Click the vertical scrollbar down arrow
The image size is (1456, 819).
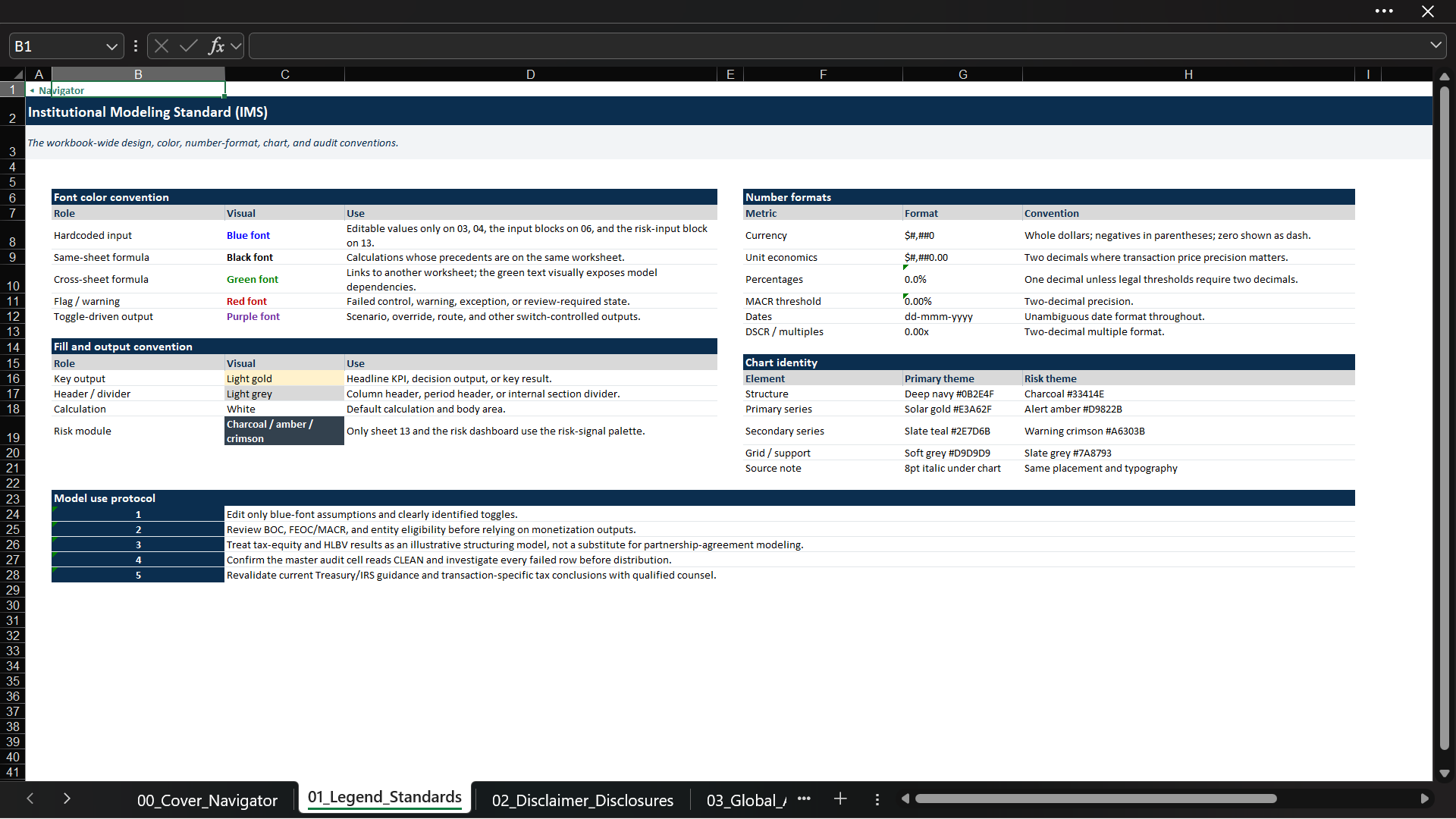coord(1445,773)
